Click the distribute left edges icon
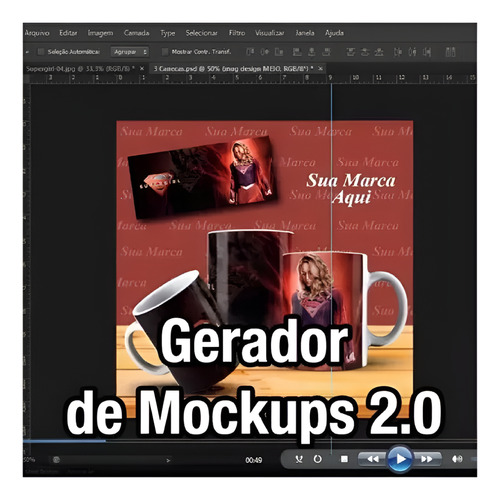The image size is (500, 500). 398,52
